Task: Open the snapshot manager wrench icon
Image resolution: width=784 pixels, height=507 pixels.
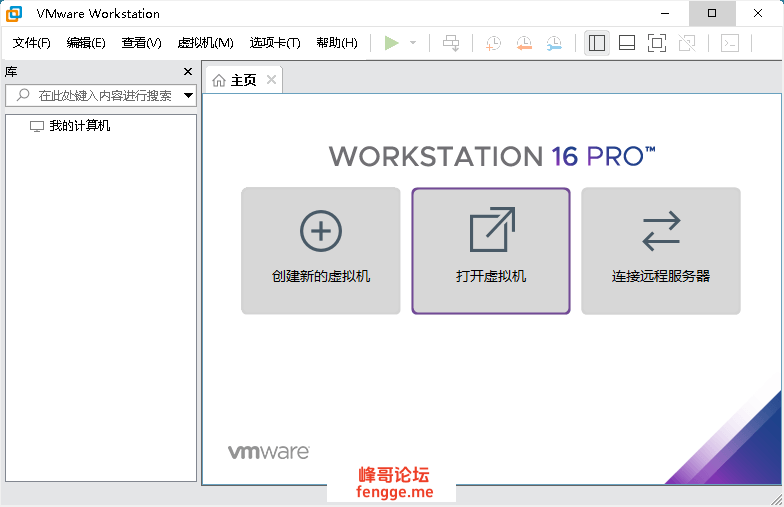Action: click(x=554, y=43)
